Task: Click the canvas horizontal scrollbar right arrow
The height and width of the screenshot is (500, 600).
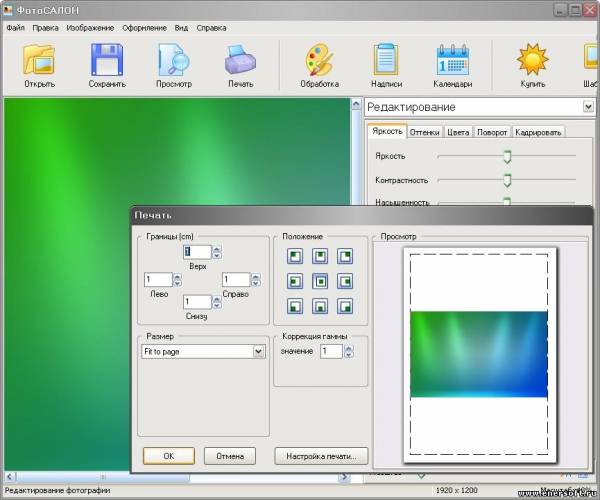Action: [x=344, y=477]
